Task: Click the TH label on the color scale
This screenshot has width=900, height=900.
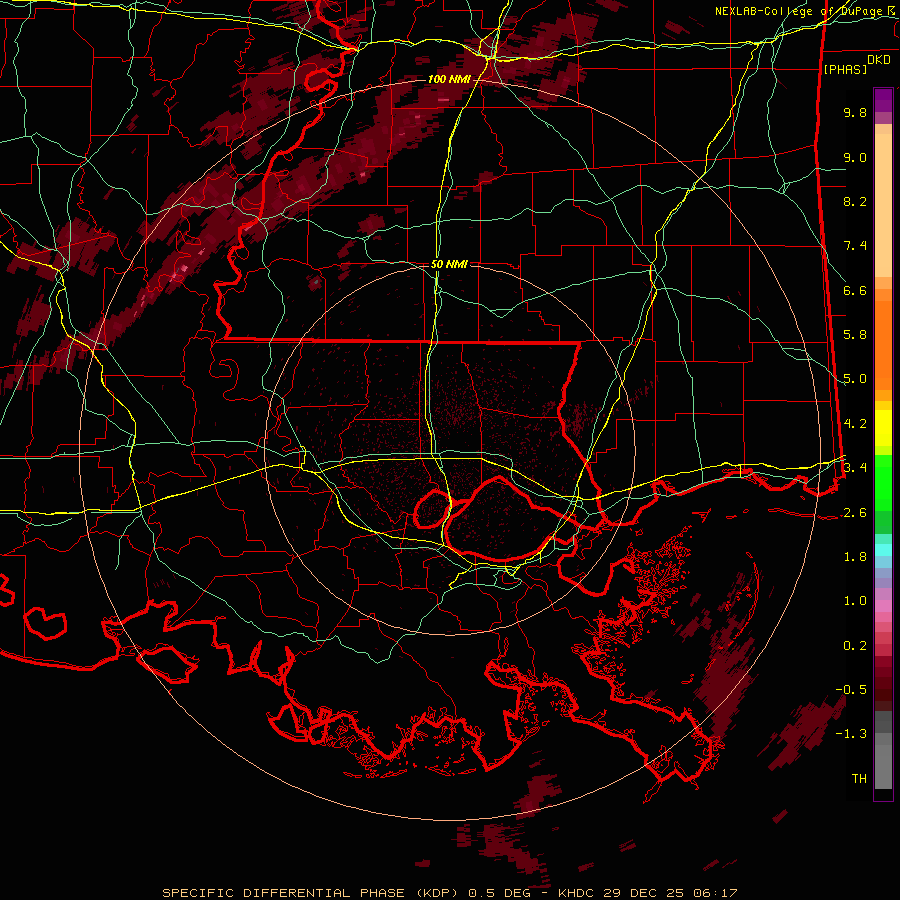Action: click(x=859, y=779)
